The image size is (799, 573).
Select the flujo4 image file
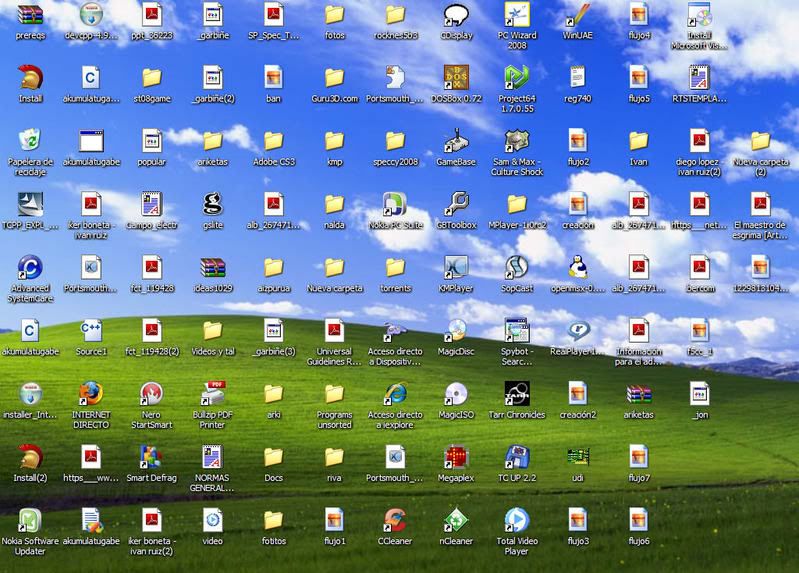coord(638,14)
